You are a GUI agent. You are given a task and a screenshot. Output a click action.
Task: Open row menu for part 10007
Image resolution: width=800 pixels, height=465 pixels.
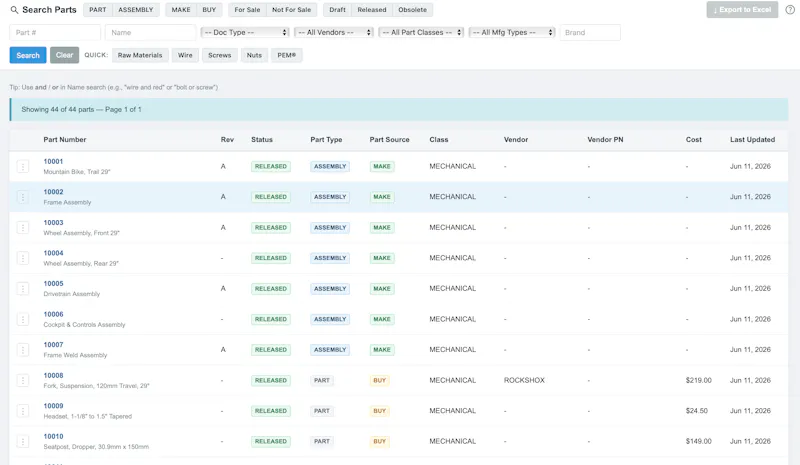coord(23,350)
